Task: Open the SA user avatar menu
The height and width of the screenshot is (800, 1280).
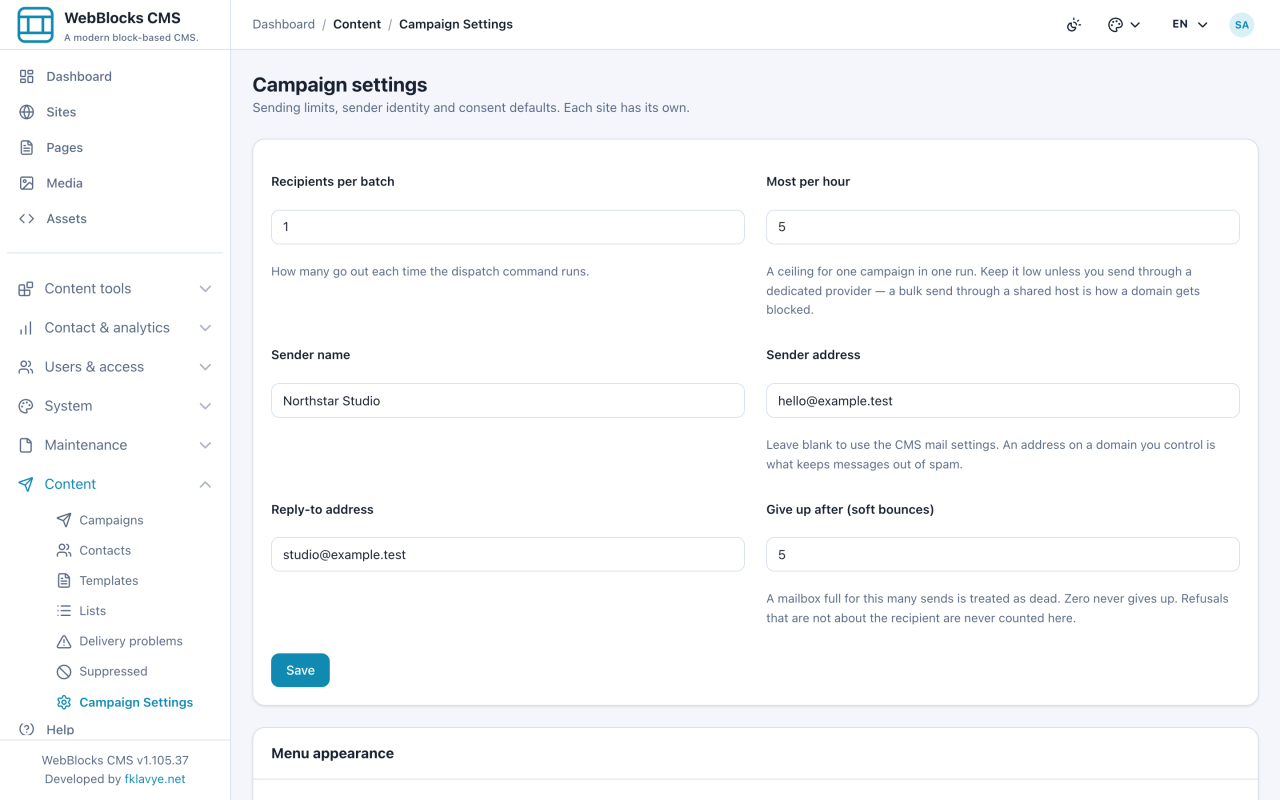Action: pos(1242,25)
